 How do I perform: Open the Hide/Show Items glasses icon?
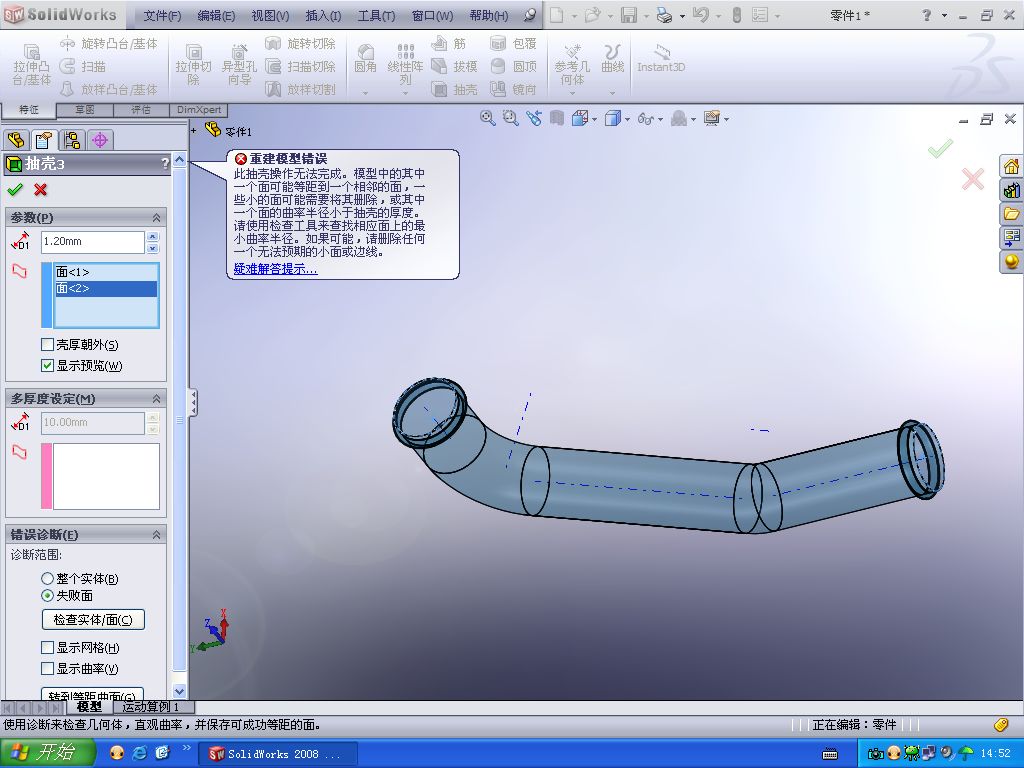645,118
